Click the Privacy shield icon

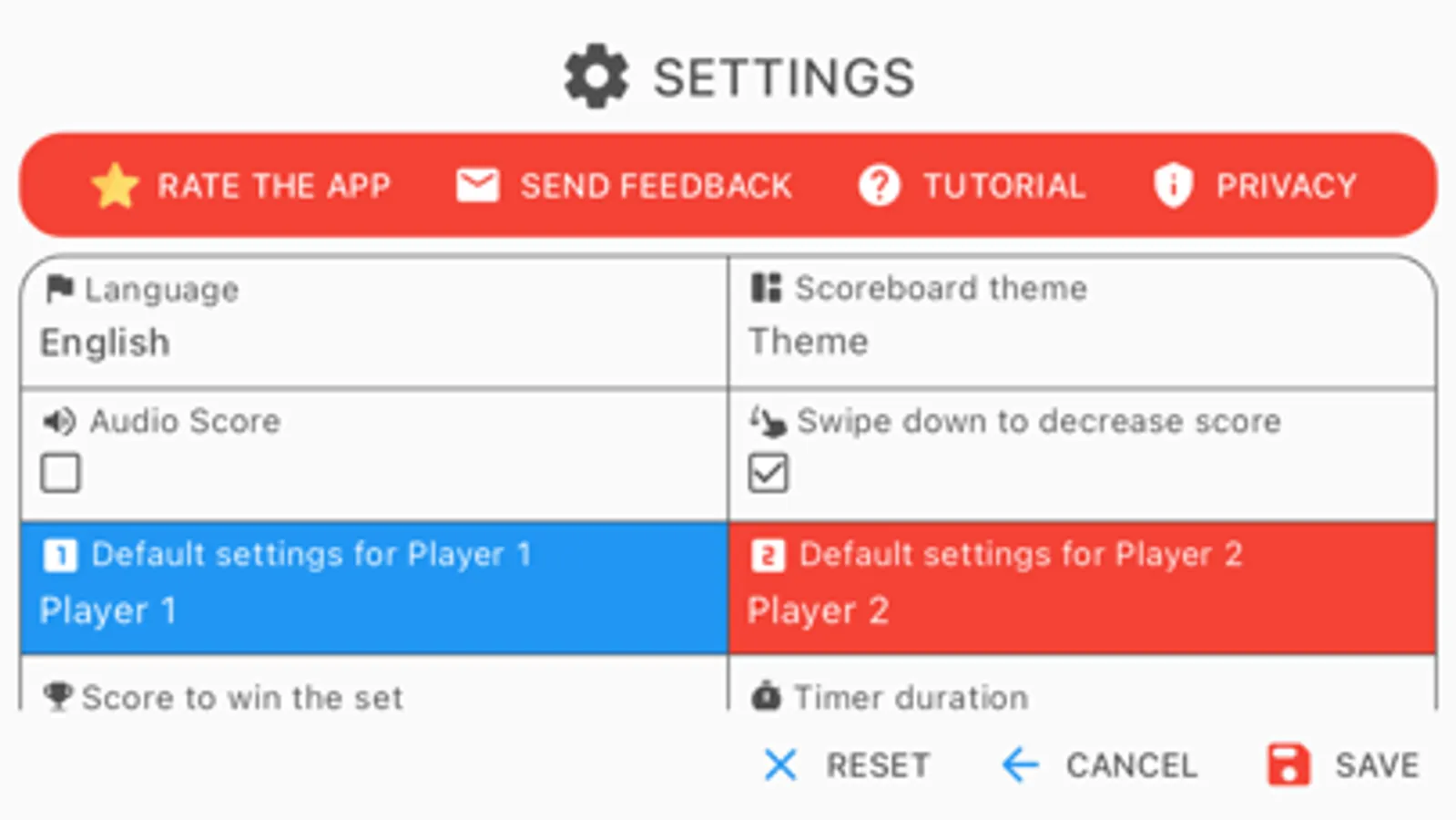pos(1173,186)
